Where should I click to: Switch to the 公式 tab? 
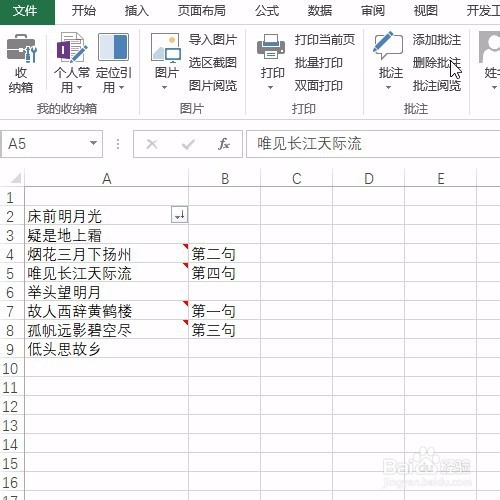tap(267, 11)
